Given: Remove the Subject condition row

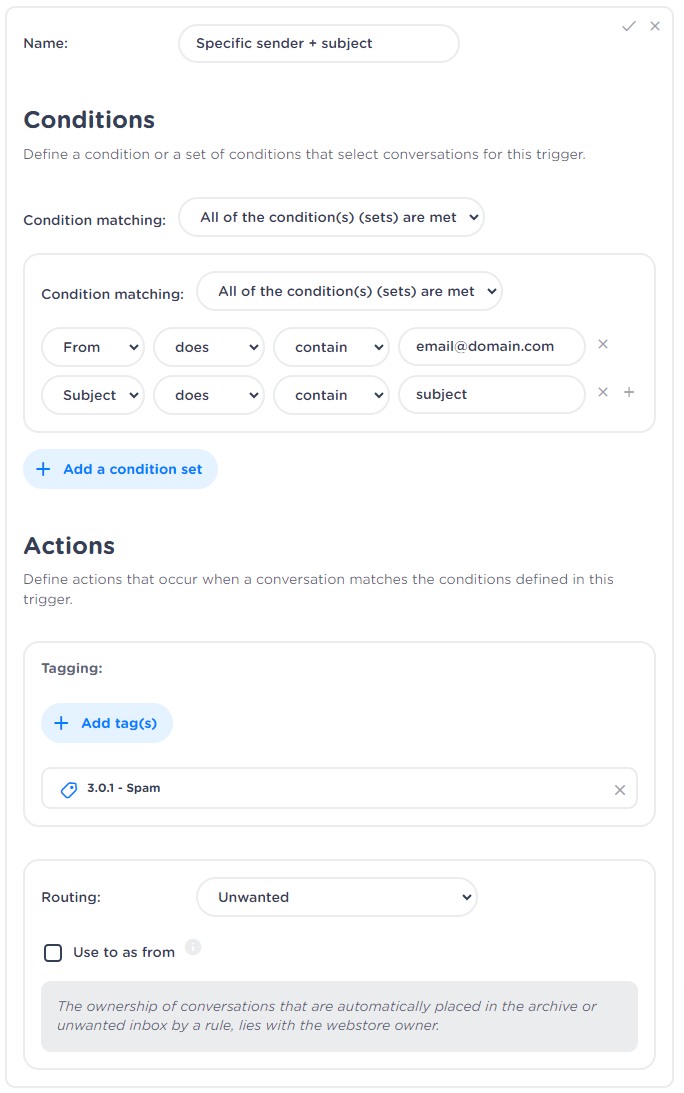Looking at the screenshot, I should 603,392.
